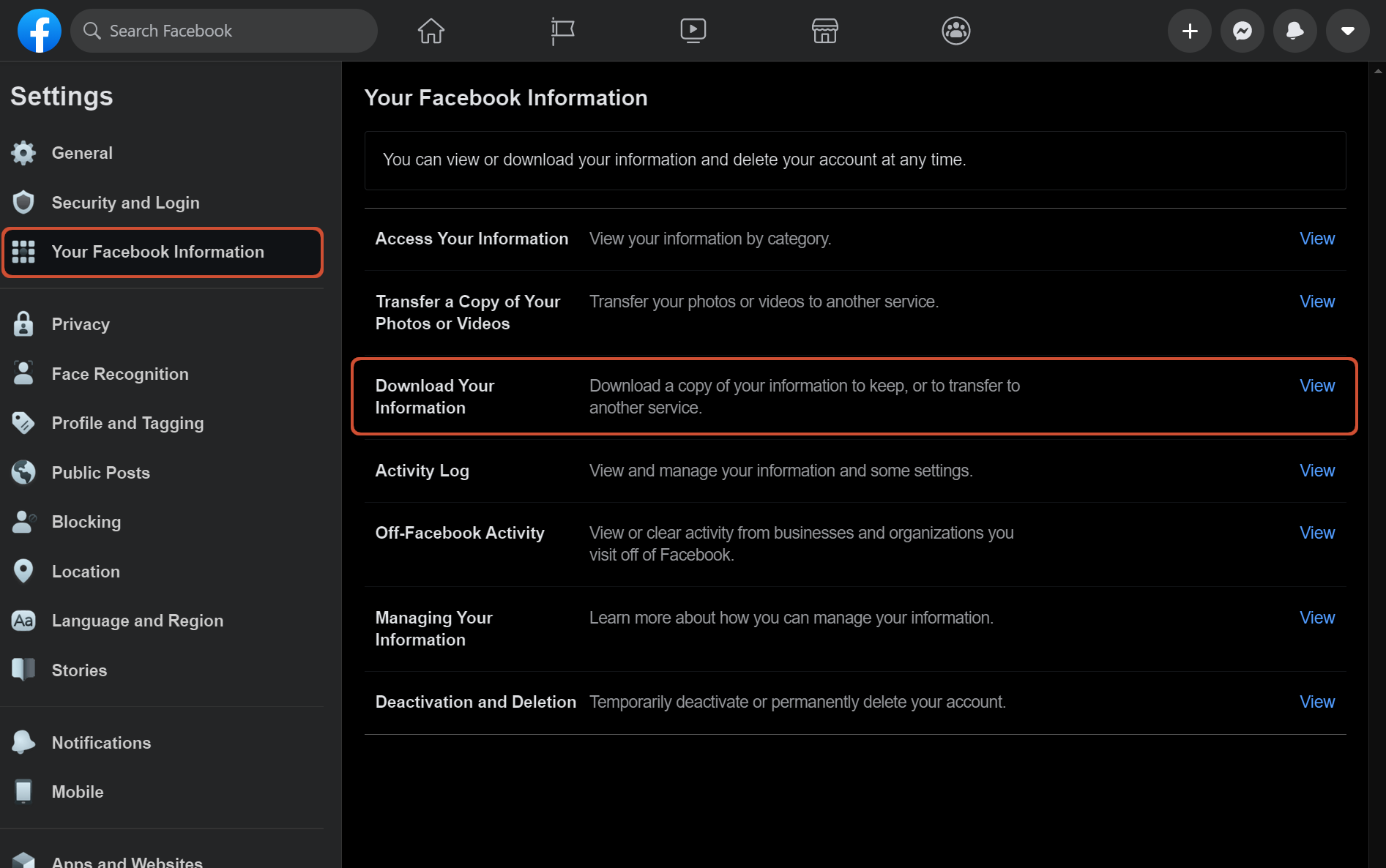Go to Privacy settings
The height and width of the screenshot is (868, 1386).
(x=81, y=324)
